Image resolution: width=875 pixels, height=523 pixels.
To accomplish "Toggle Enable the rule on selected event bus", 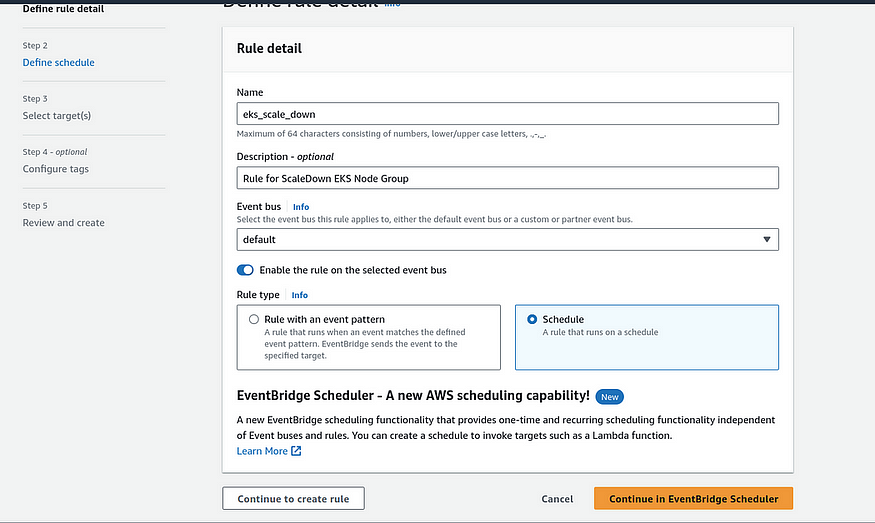I will 245,270.
